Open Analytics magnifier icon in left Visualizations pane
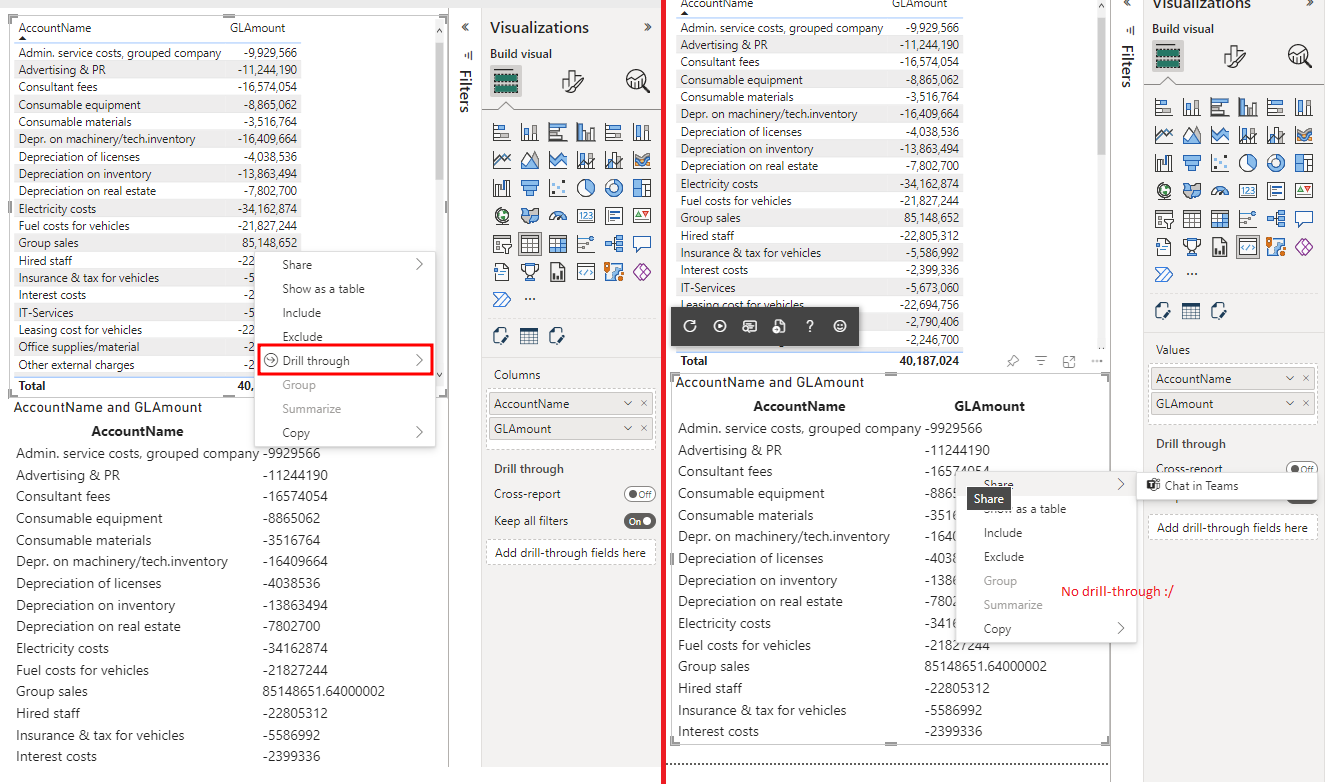 coord(637,82)
